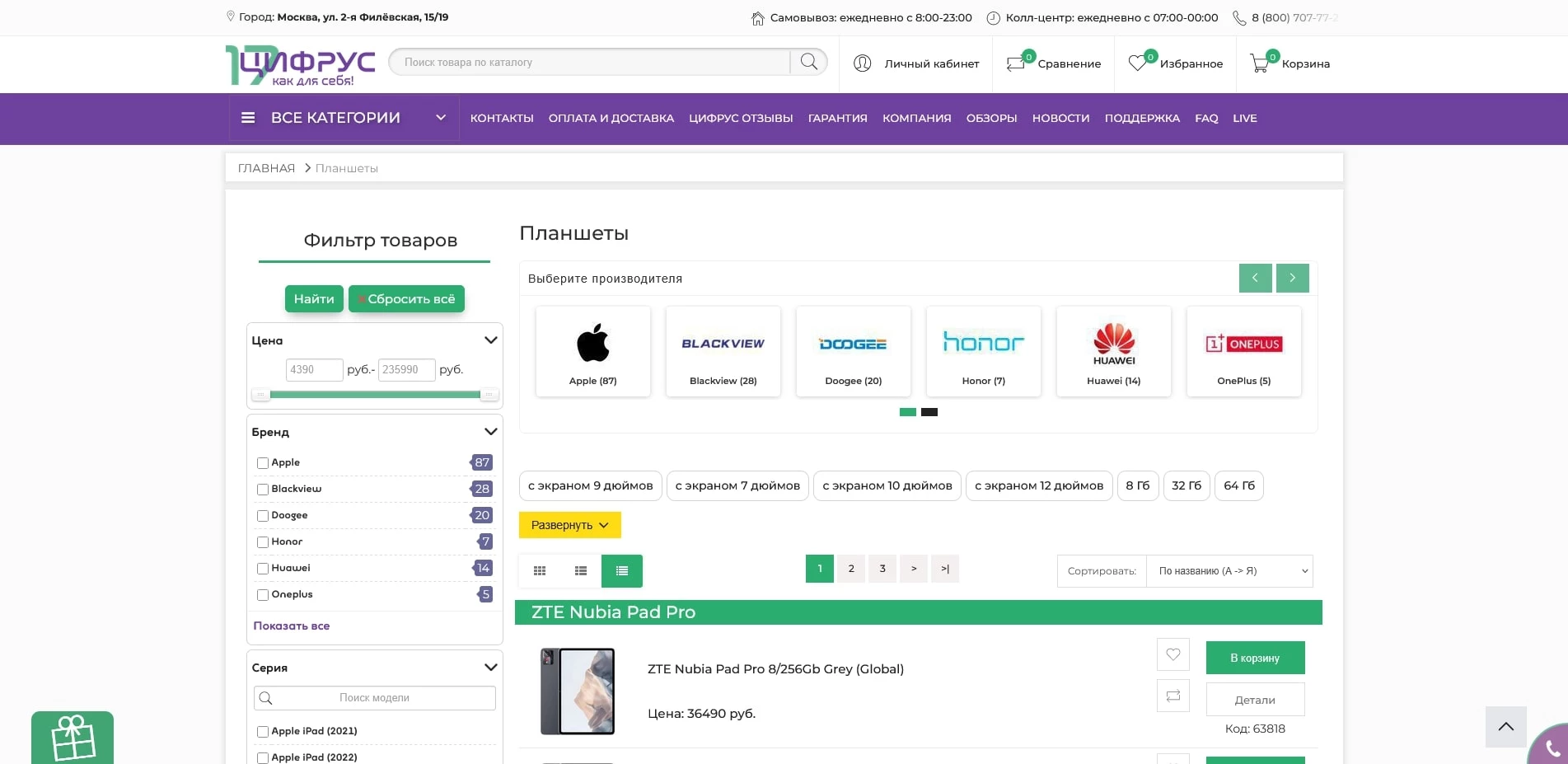This screenshot has width=1568, height=764.
Task: Open Избранное via the heart icon
Action: point(1140,63)
